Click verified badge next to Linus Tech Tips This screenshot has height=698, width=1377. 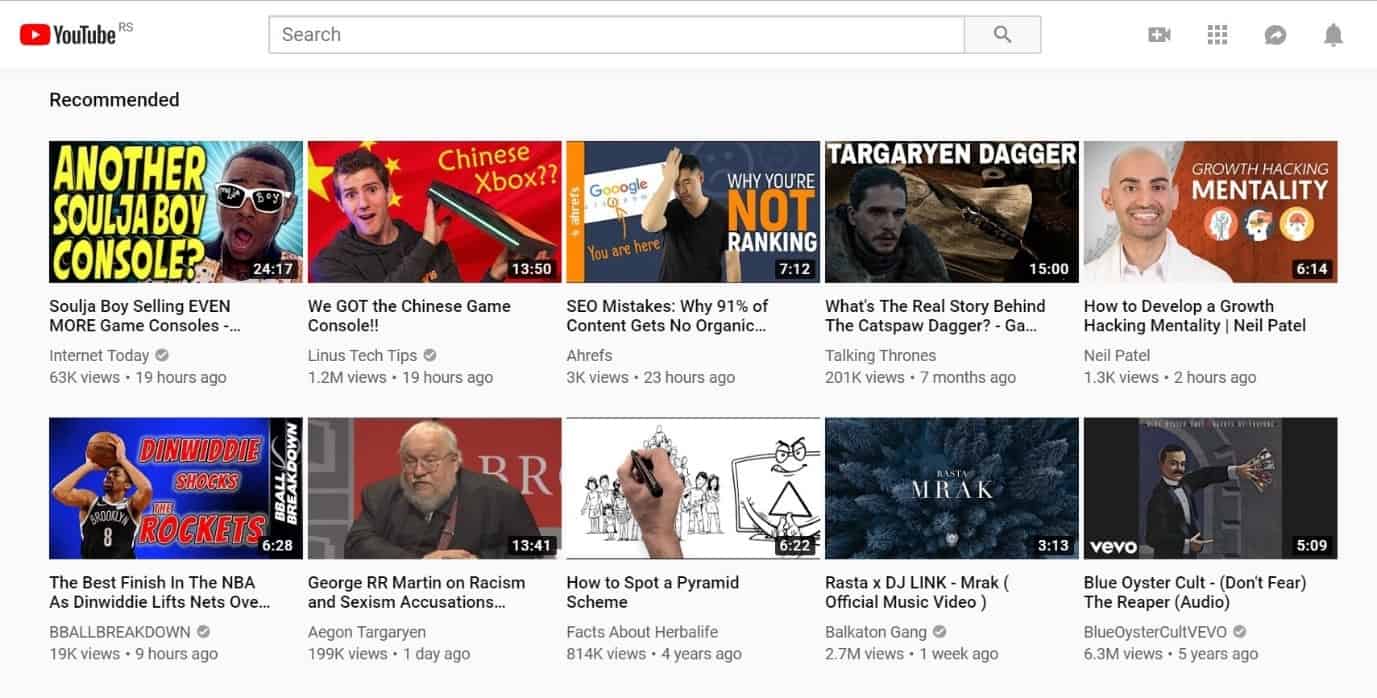pos(430,355)
